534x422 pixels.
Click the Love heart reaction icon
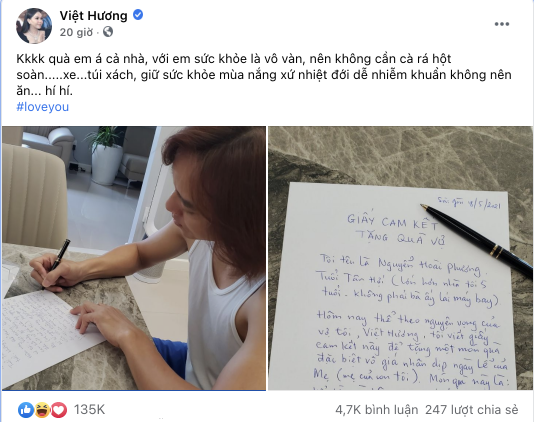click(59, 409)
